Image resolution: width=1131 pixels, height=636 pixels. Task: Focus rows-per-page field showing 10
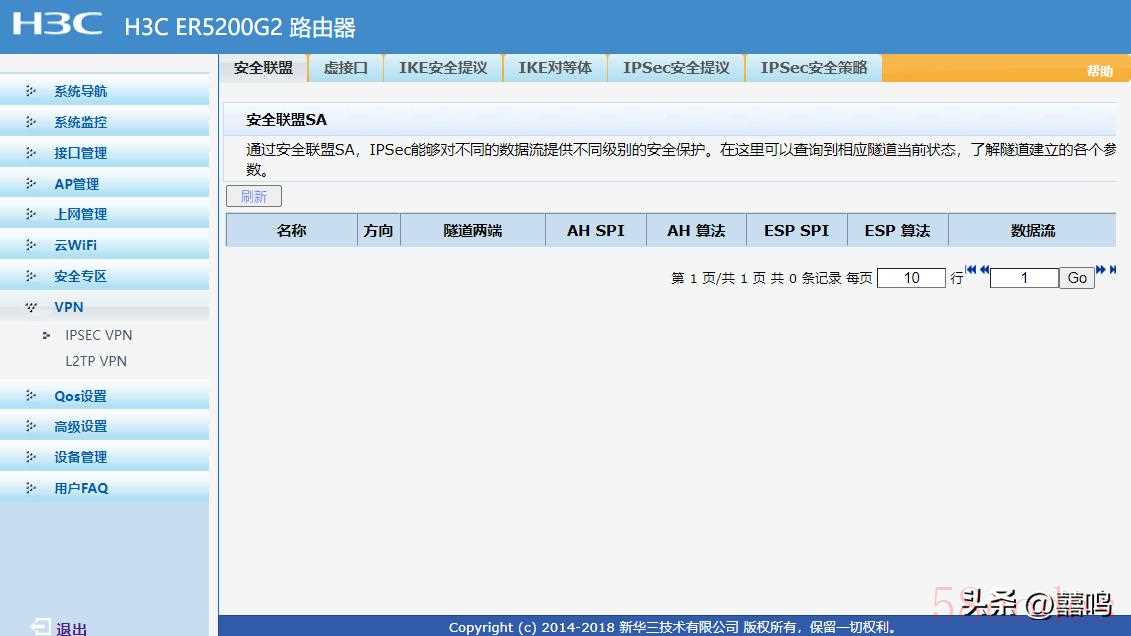click(911, 278)
